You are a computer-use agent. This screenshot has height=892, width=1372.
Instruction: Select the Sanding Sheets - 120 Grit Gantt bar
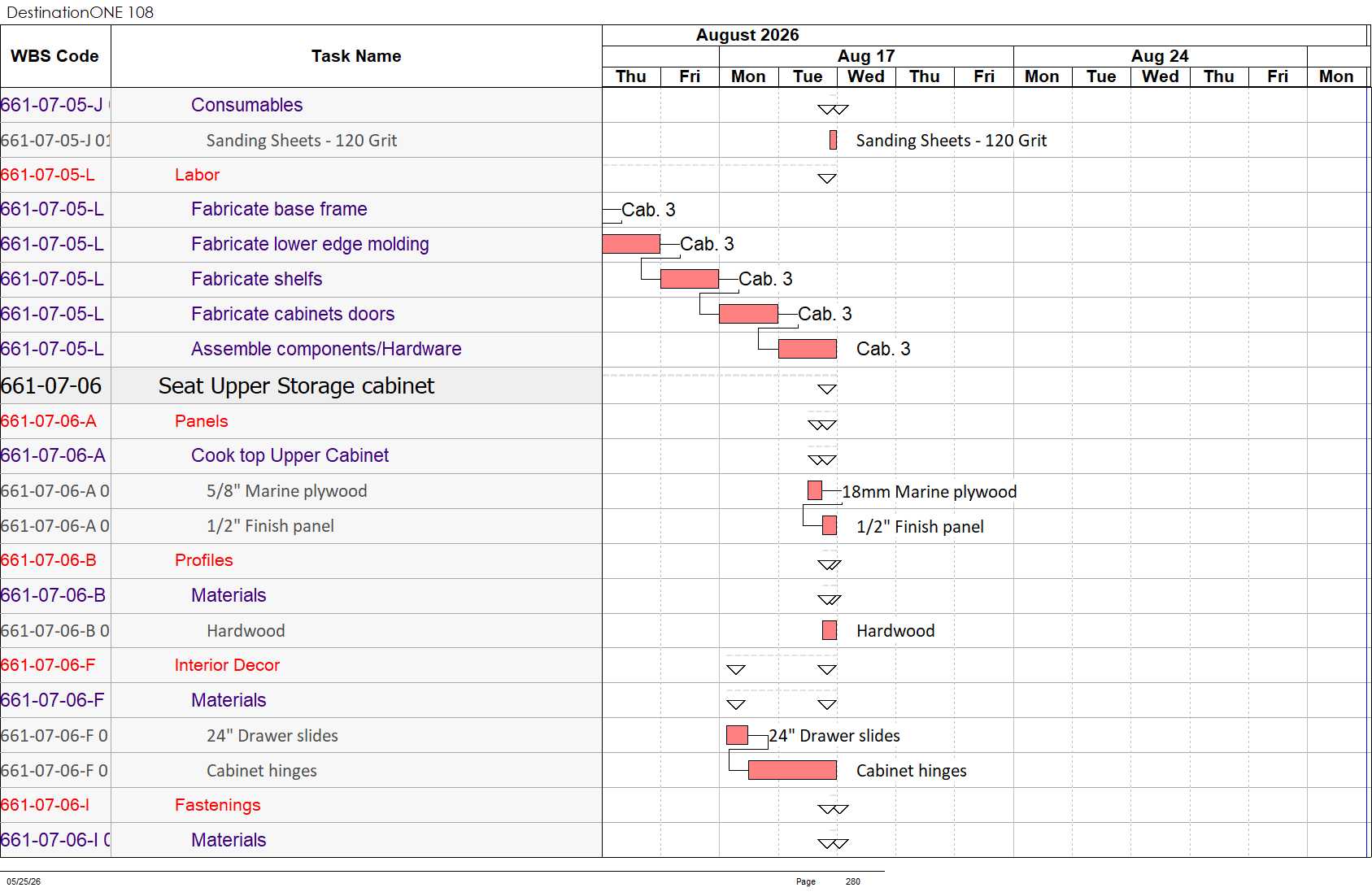pyautogui.click(x=833, y=140)
